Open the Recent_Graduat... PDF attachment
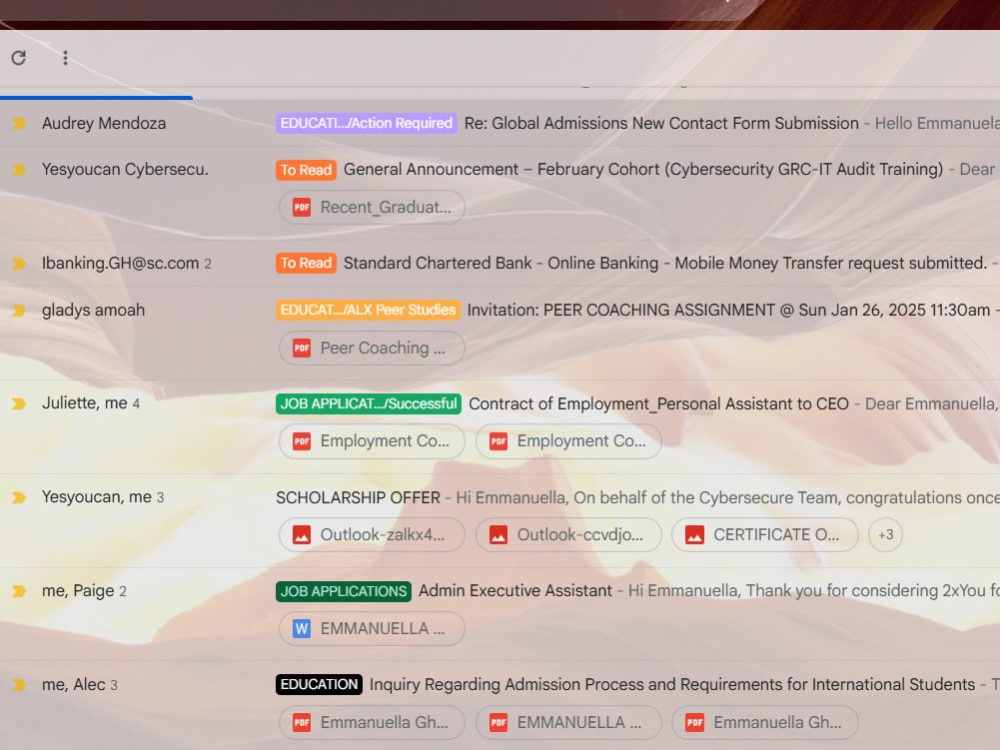Image resolution: width=1000 pixels, height=750 pixels. [x=372, y=207]
